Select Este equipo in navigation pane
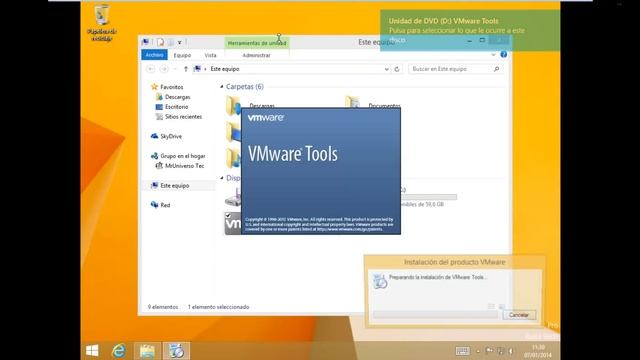The width and height of the screenshot is (640, 360). (x=174, y=185)
